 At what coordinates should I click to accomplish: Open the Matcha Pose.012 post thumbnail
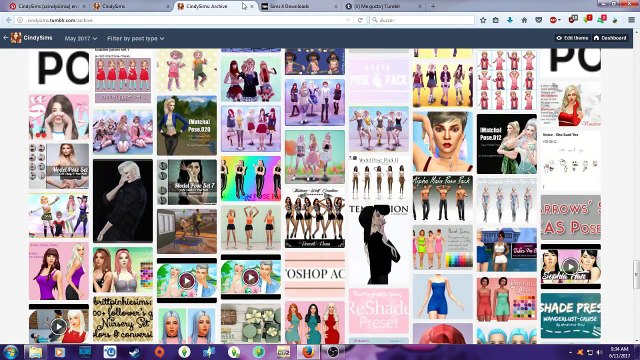[507, 144]
